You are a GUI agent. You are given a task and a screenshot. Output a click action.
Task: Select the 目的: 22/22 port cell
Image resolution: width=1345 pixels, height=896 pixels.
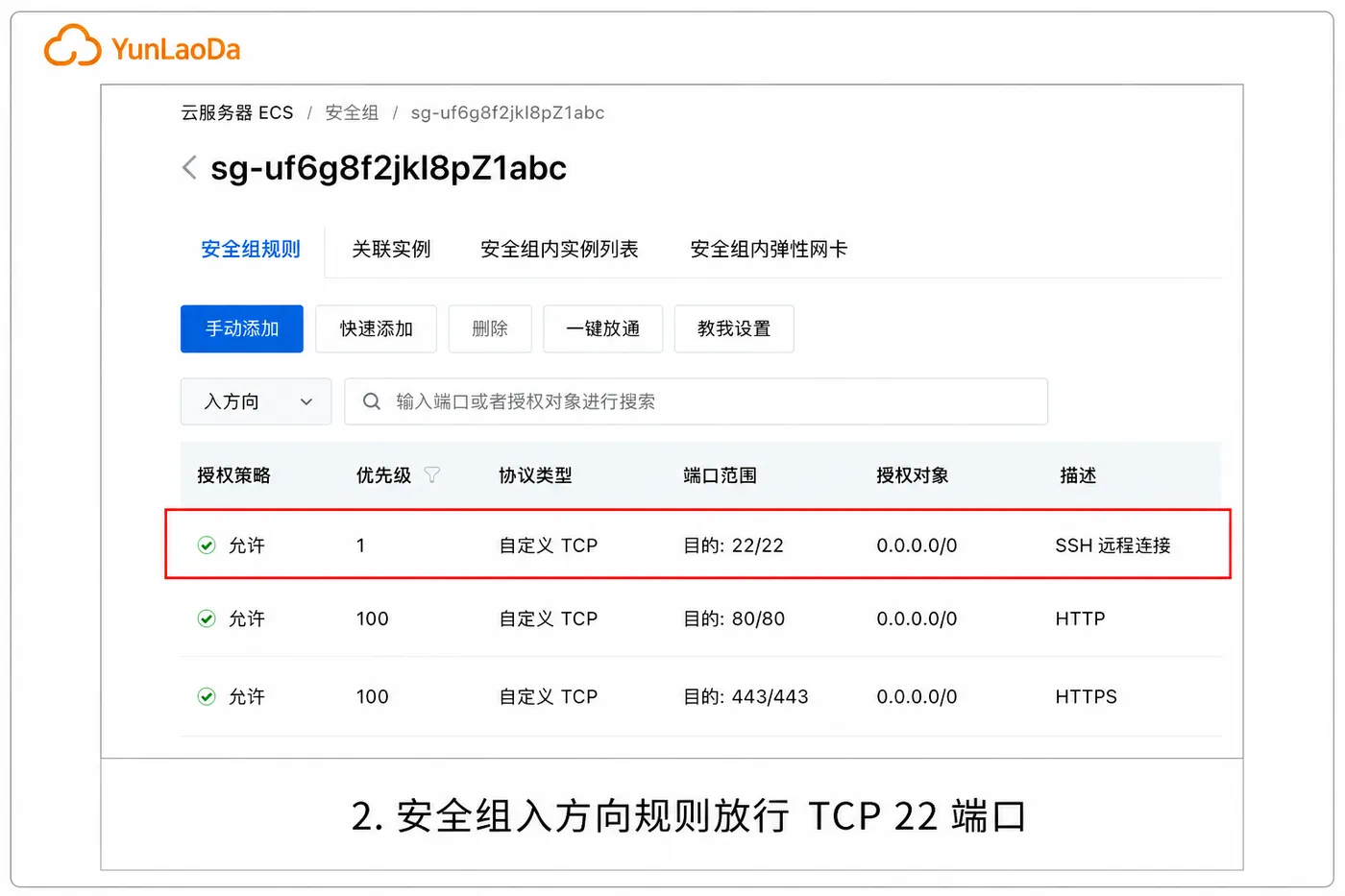(733, 545)
